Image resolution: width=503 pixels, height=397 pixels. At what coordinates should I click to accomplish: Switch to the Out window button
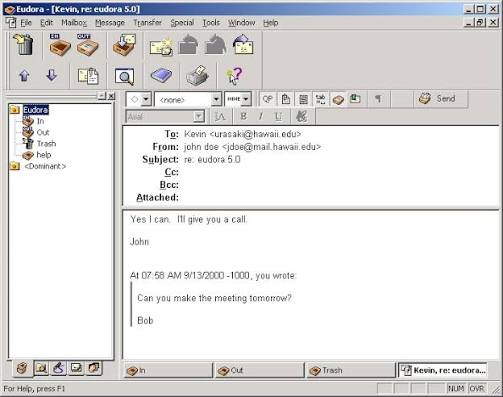click(260, 370)
